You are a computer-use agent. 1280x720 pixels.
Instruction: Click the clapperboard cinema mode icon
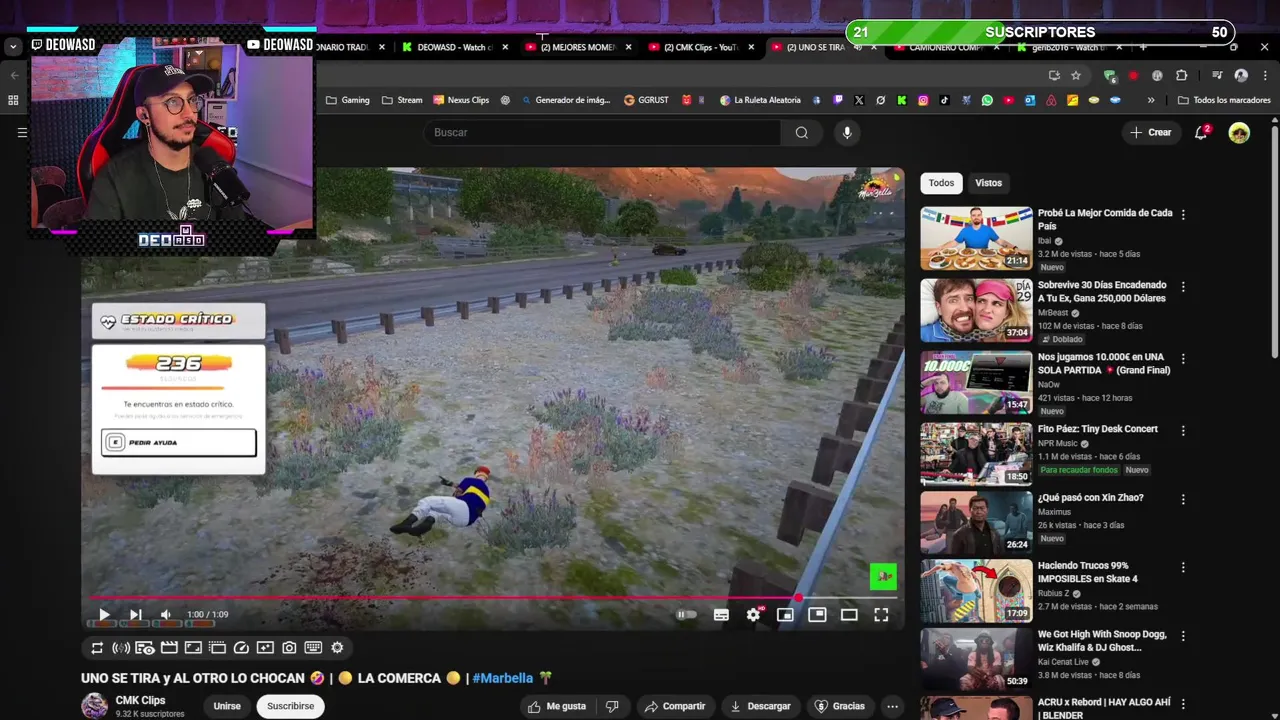169,648
